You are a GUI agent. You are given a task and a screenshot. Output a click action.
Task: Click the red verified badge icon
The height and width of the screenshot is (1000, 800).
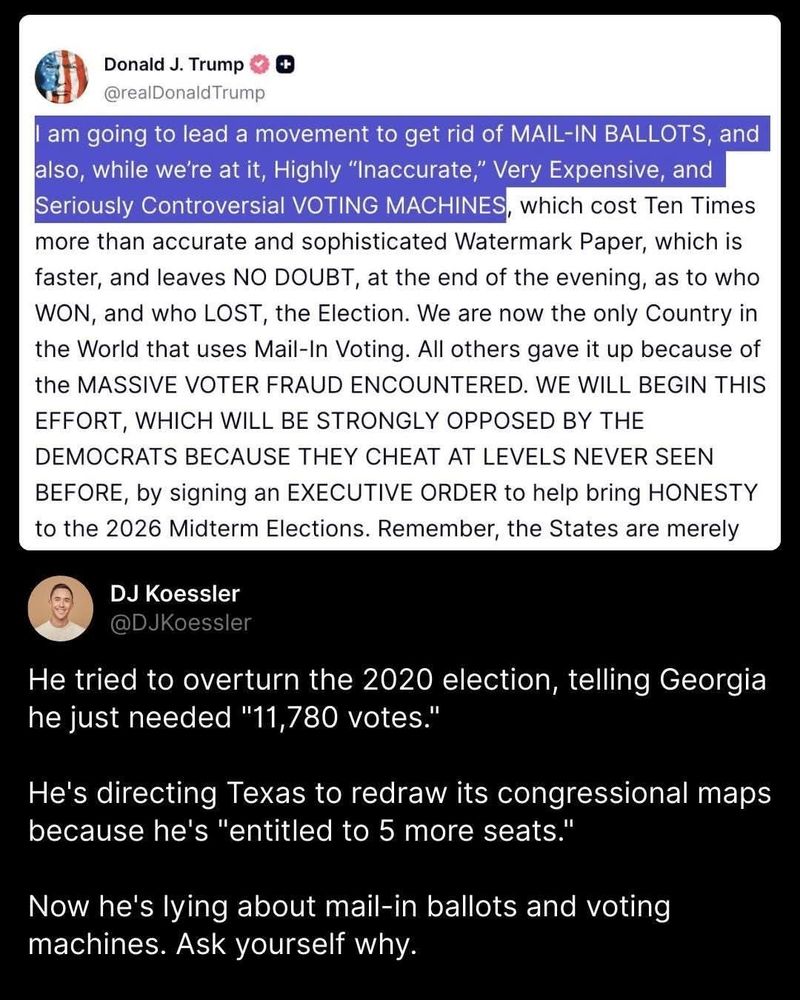[x=260, y=65]
